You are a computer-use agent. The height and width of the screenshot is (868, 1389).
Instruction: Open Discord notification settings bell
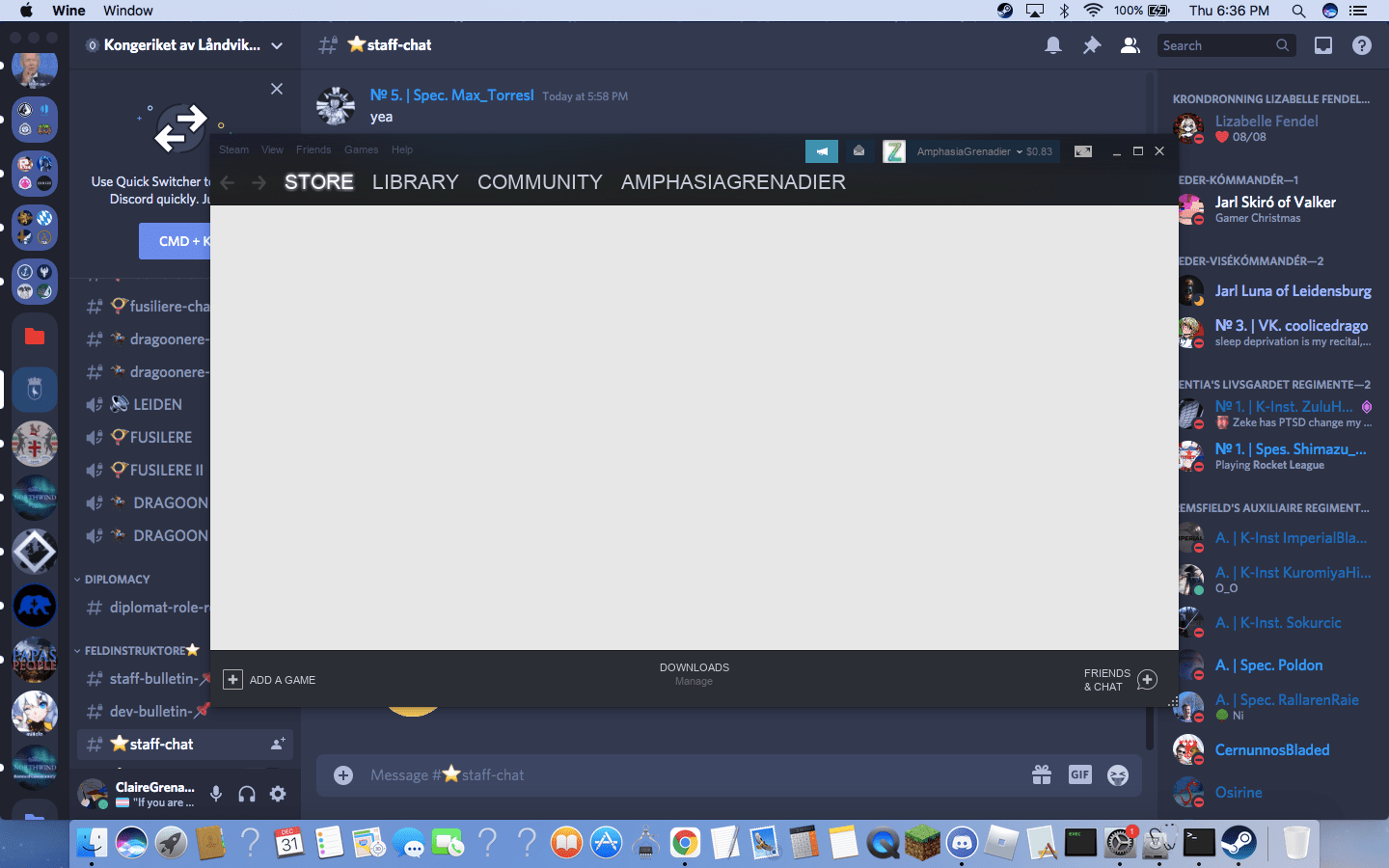point(1052,44)
